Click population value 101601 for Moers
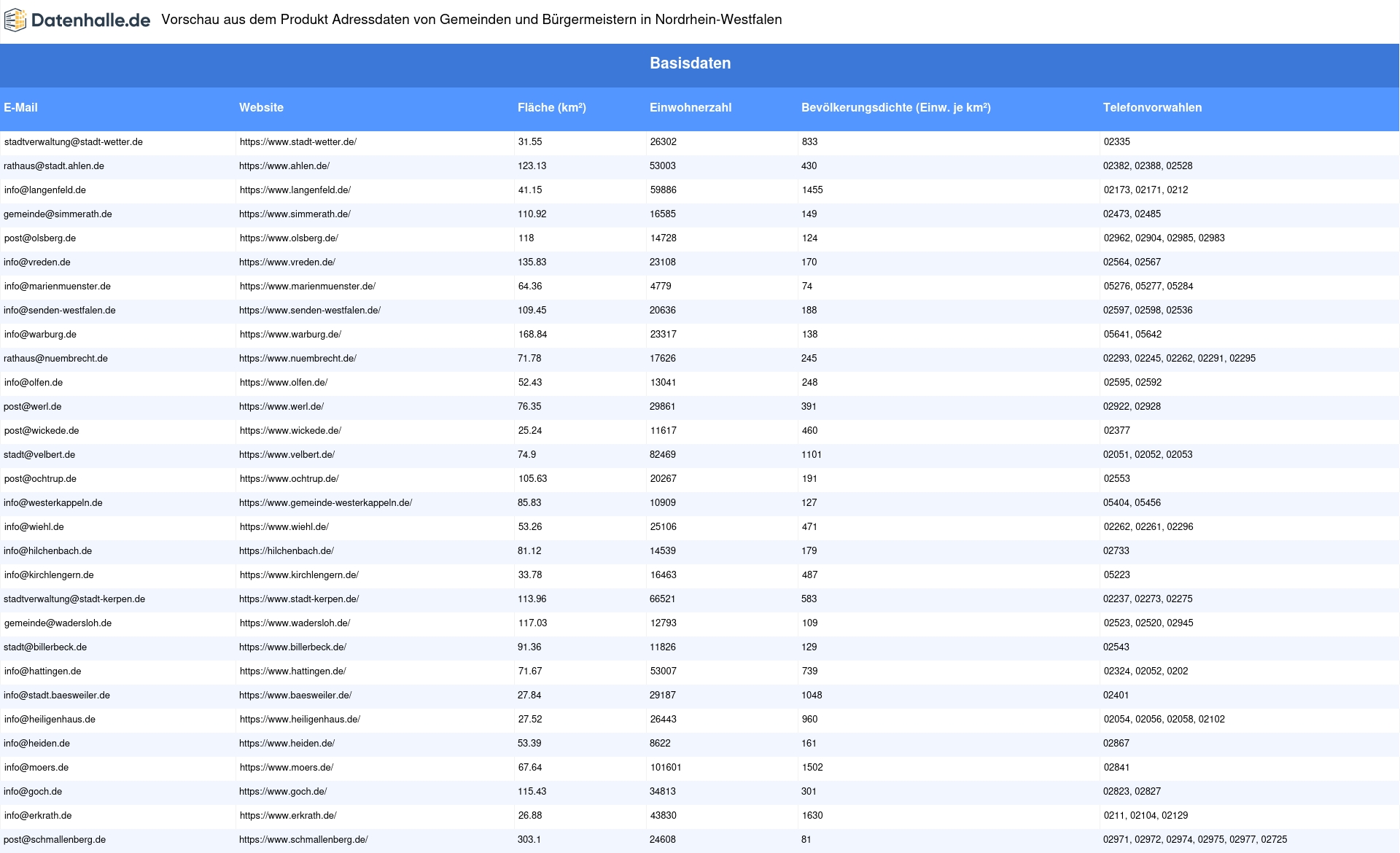The height and width of the screenshot is (853, 1400). 666,768
